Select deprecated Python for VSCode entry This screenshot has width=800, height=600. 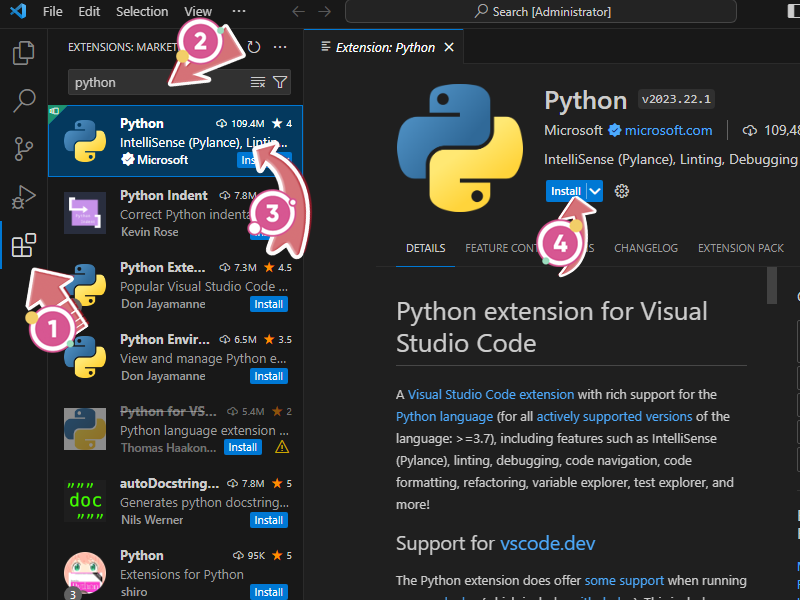(x=176, y=429)
